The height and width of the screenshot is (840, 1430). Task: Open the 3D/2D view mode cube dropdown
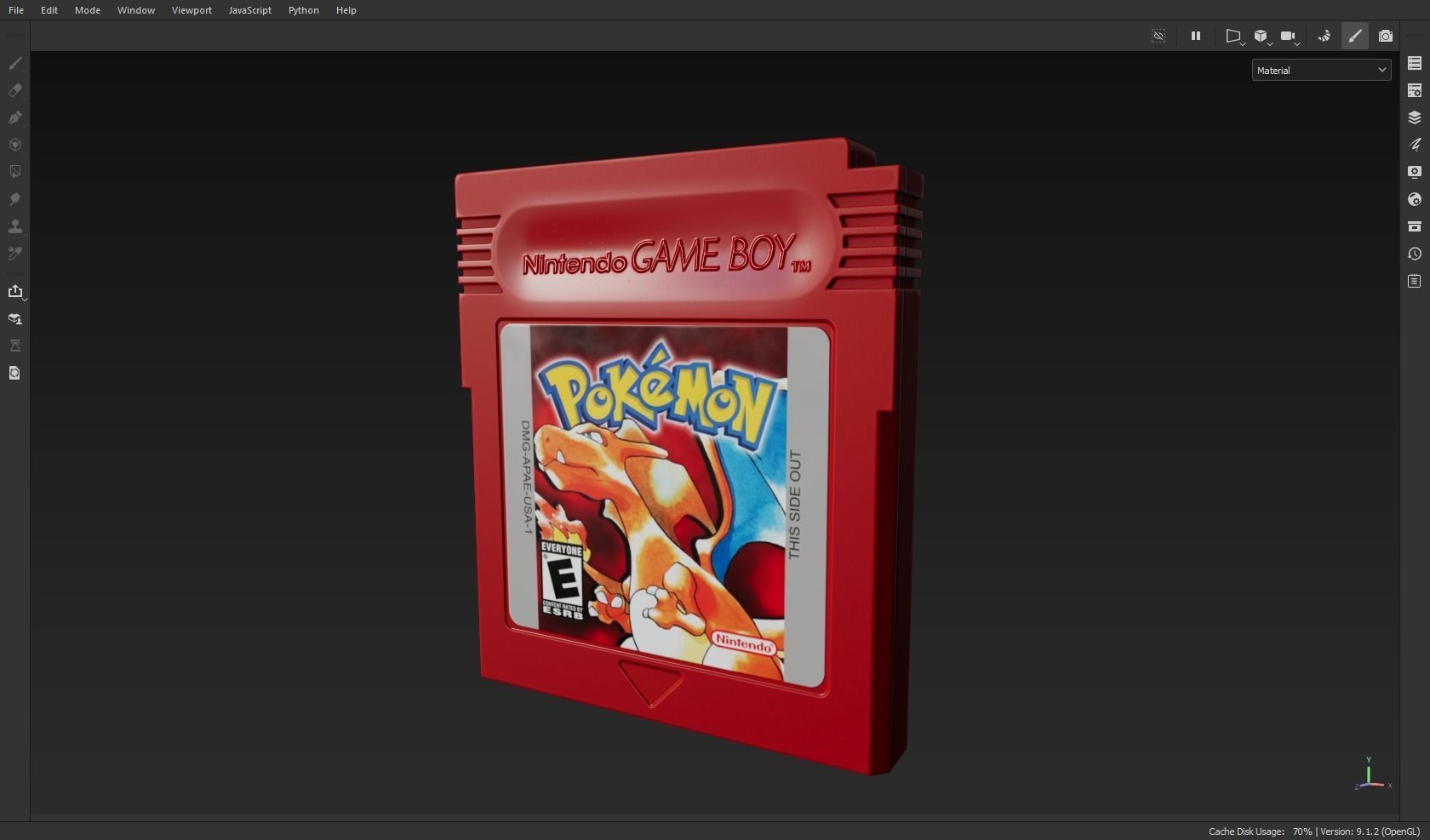(1261, 37)
